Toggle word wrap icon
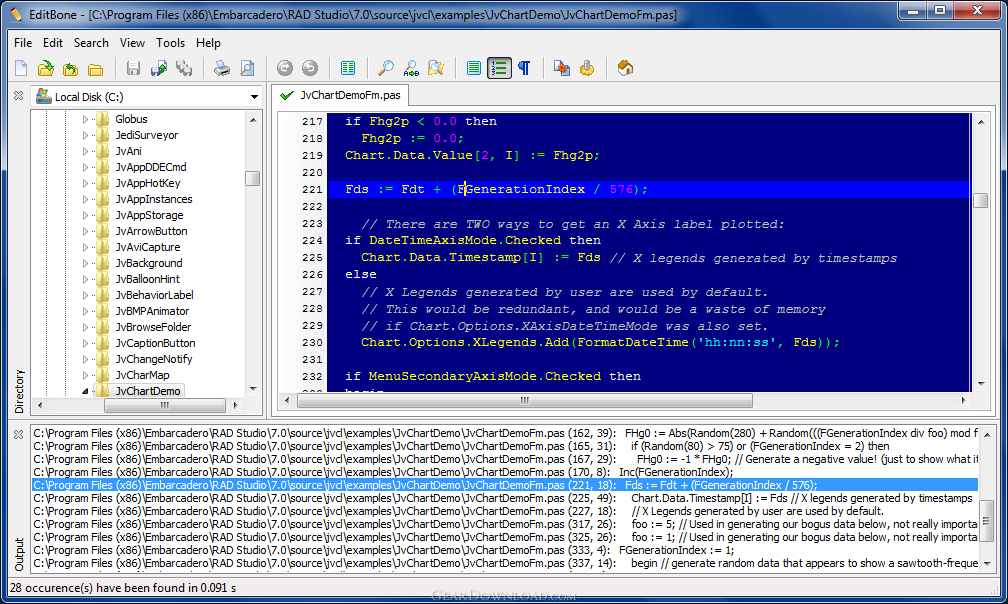 coord(474,68)
